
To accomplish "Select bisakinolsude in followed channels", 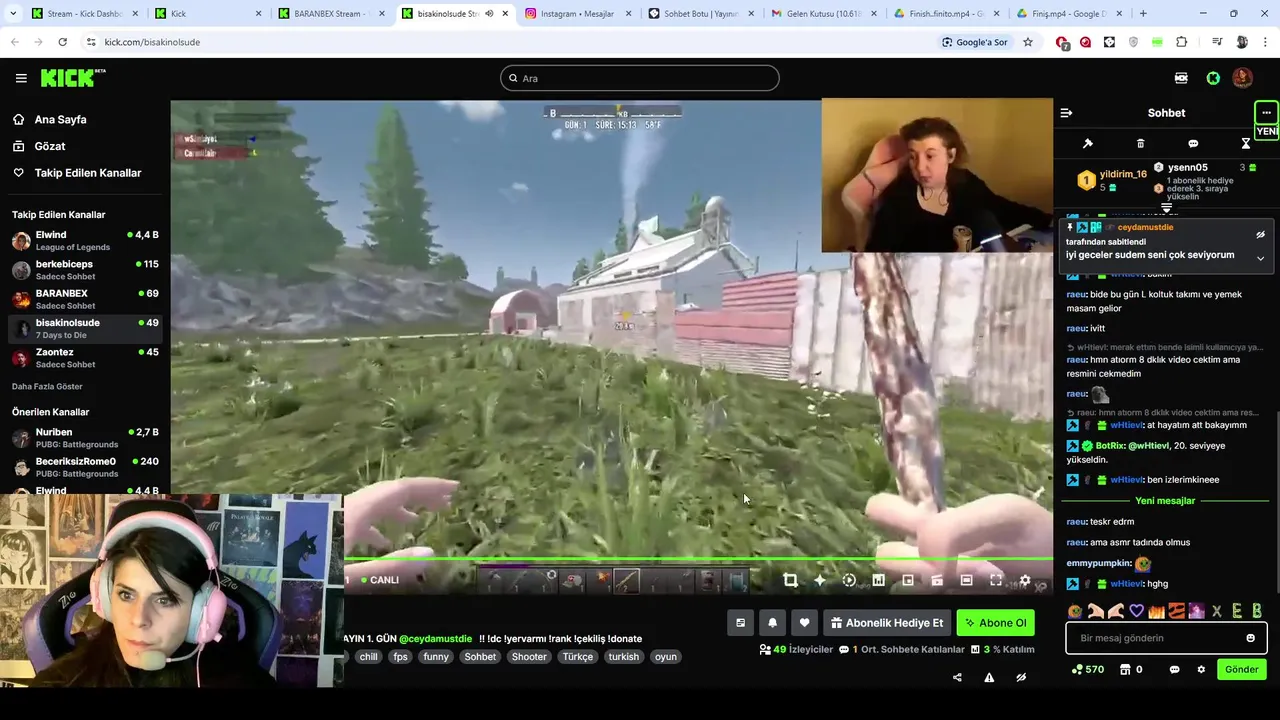I will coord(85,328).
